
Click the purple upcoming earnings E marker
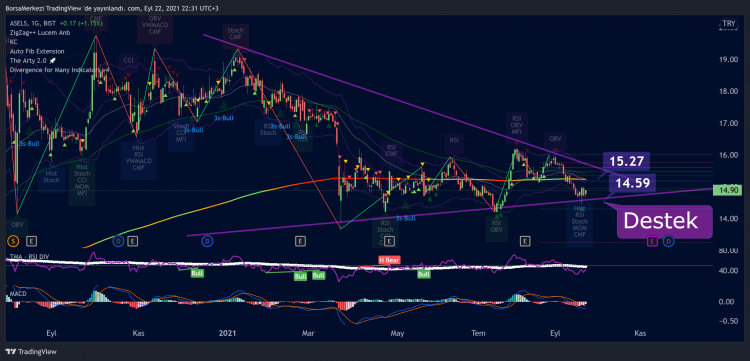652,241
